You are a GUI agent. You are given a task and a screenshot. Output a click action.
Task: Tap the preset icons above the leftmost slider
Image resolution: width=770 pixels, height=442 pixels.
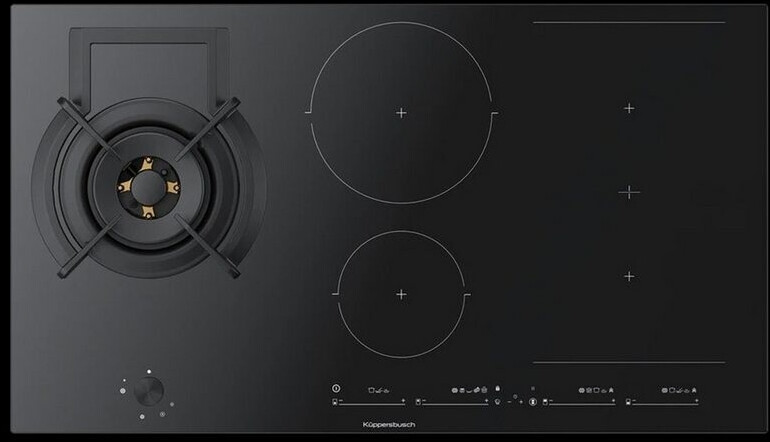tap(378, 389)
